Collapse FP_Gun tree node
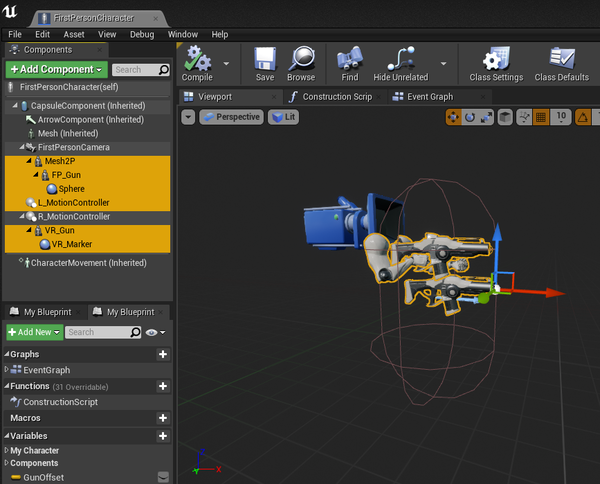This screenshot has height=484, width=600. click(36, 174)
